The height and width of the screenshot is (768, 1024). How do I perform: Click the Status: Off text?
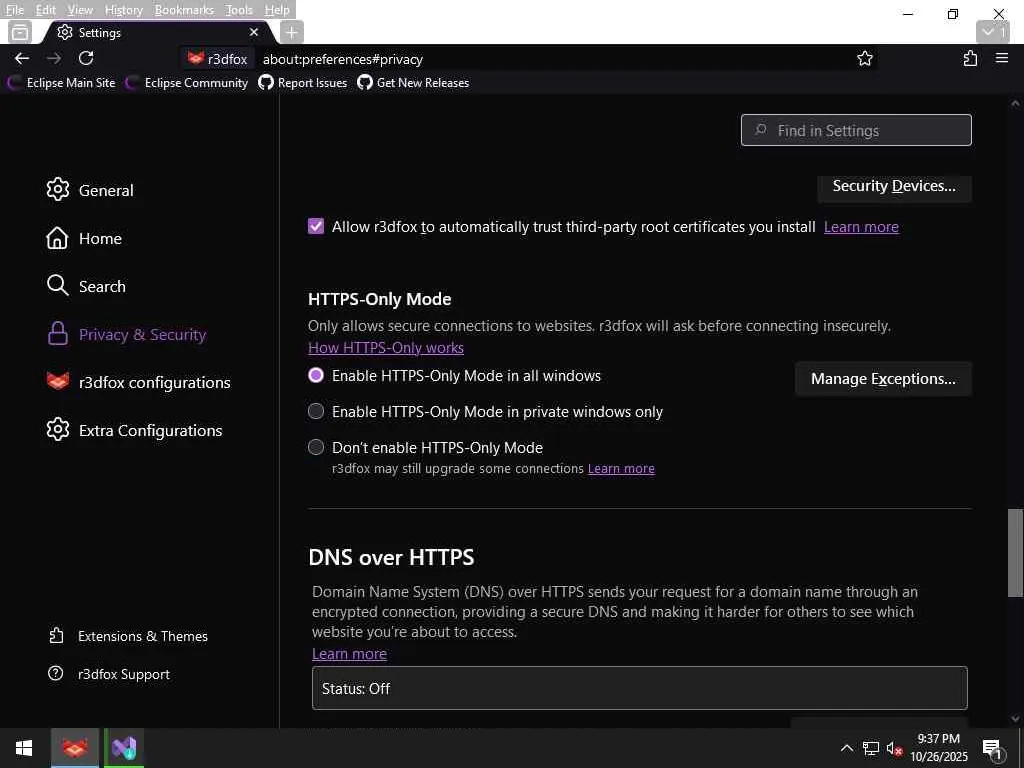coord(356,688)
